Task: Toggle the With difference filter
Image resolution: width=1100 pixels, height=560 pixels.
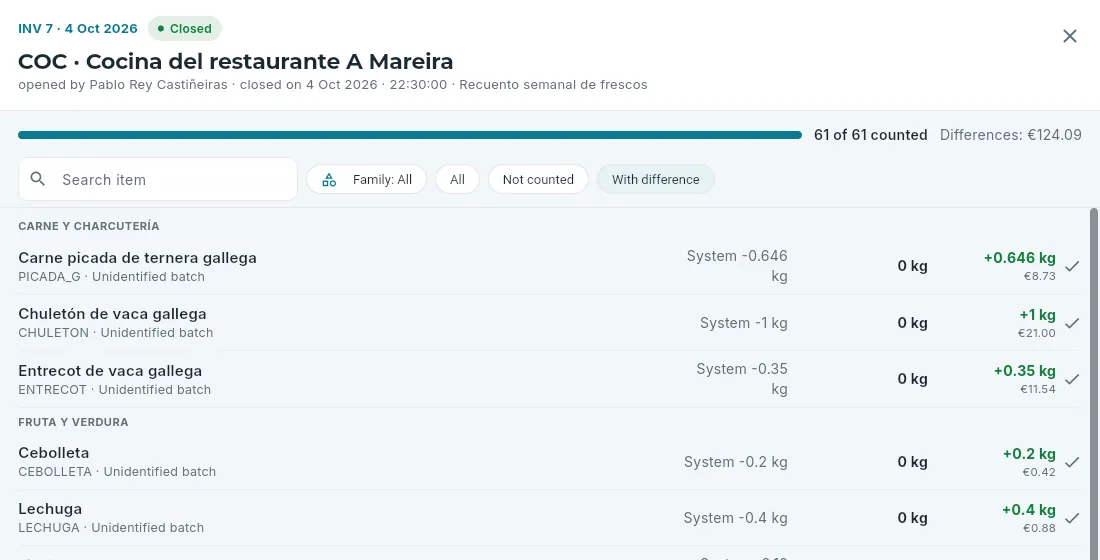Action: (x=655, y=180)
